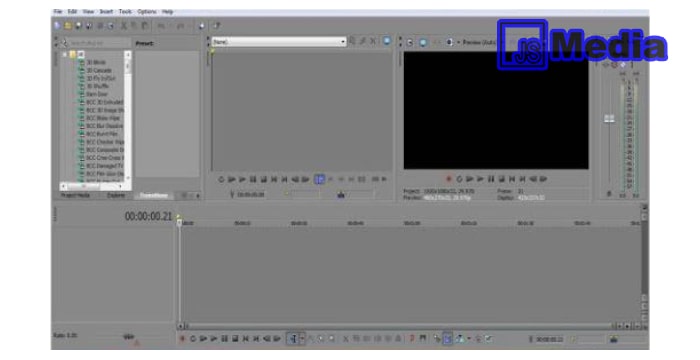700x360 pixels.
Task: Open the Options menu
Action: pyautogui.click(x=147, y=12)
